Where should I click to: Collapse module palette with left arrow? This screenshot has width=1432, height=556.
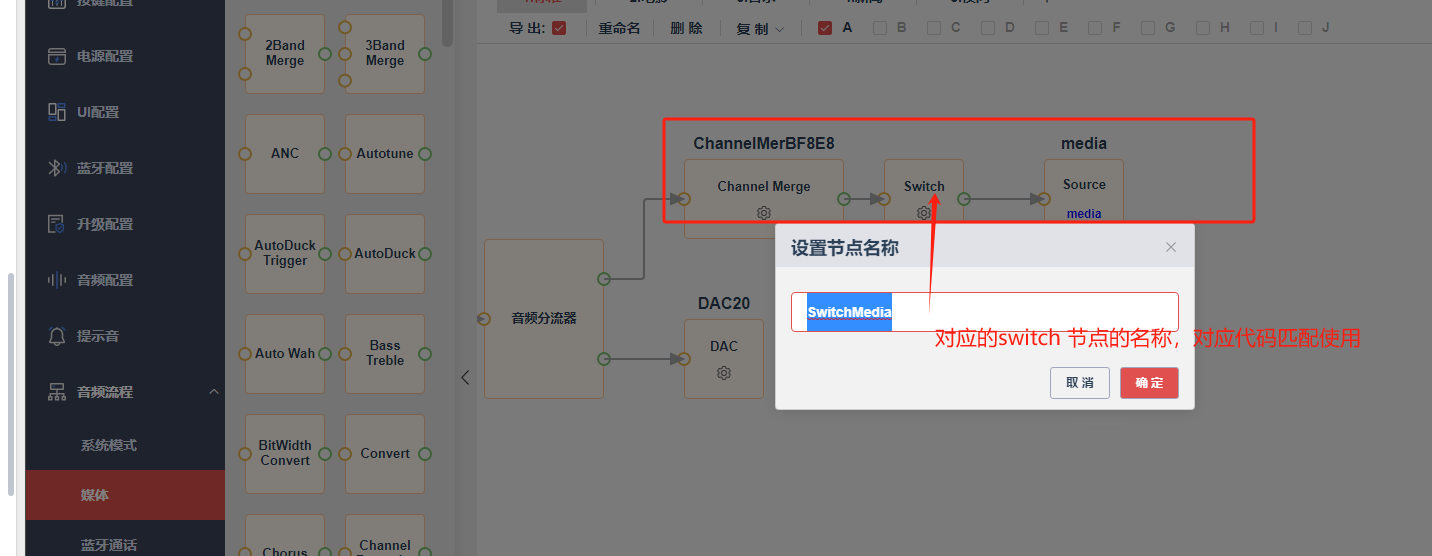point(465,377)
